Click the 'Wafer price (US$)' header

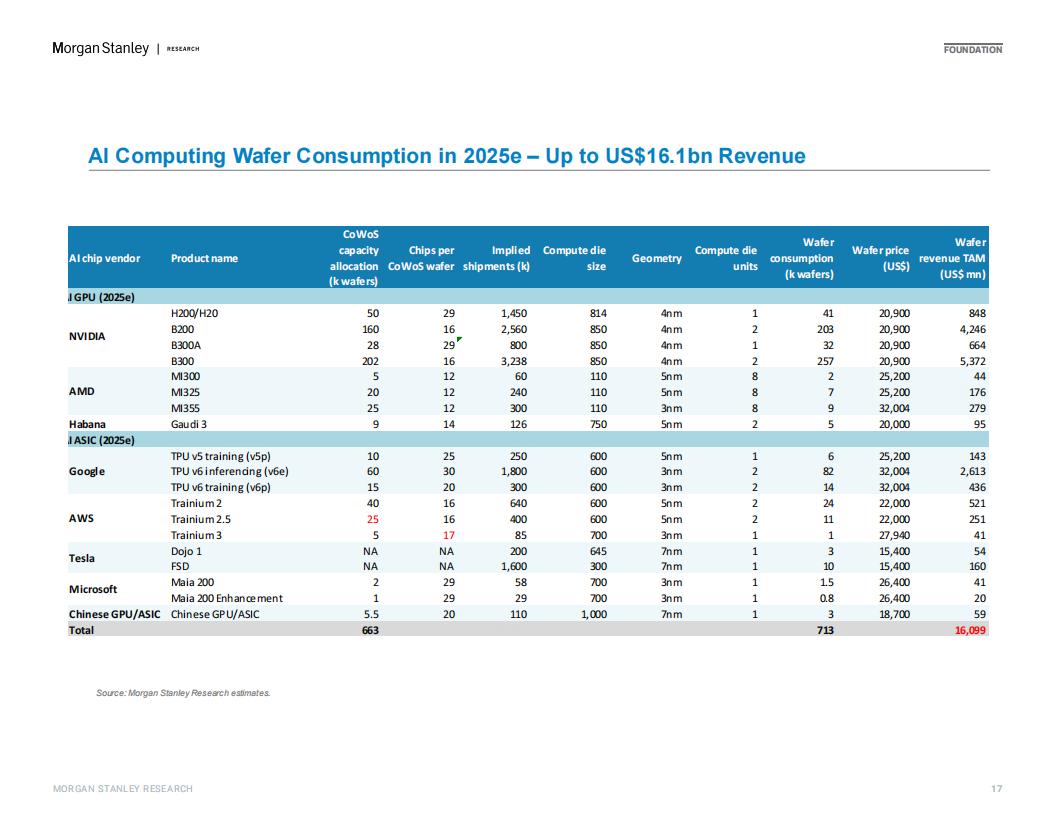coord(880,259)
